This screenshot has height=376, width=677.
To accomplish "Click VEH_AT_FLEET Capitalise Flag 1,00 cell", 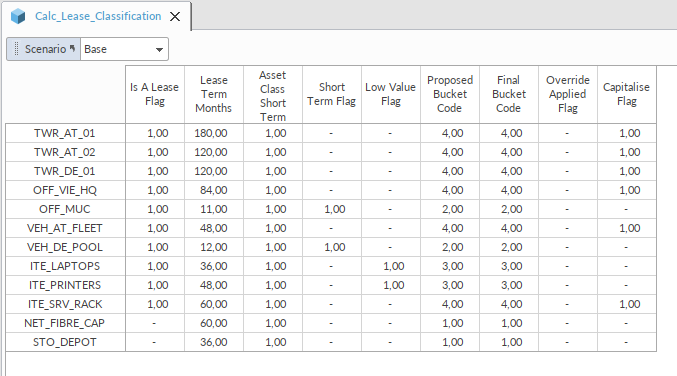I will click(x=626, y=228).
